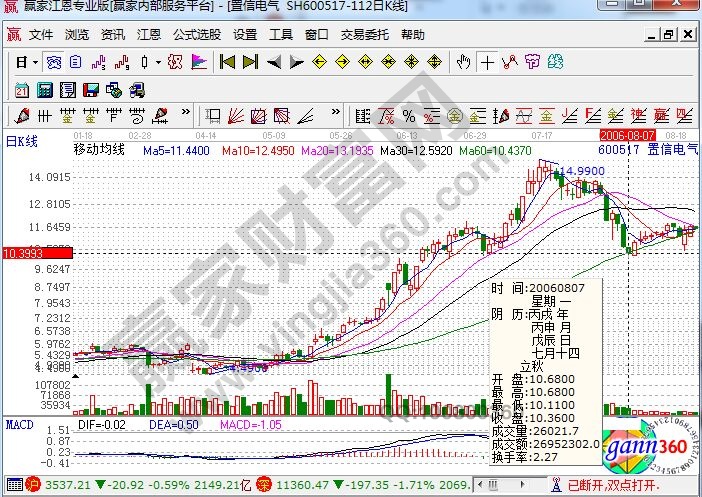Click the MACD indicator label
The width and height of the screenshot is (702, 497).
[x=20, y=426]
